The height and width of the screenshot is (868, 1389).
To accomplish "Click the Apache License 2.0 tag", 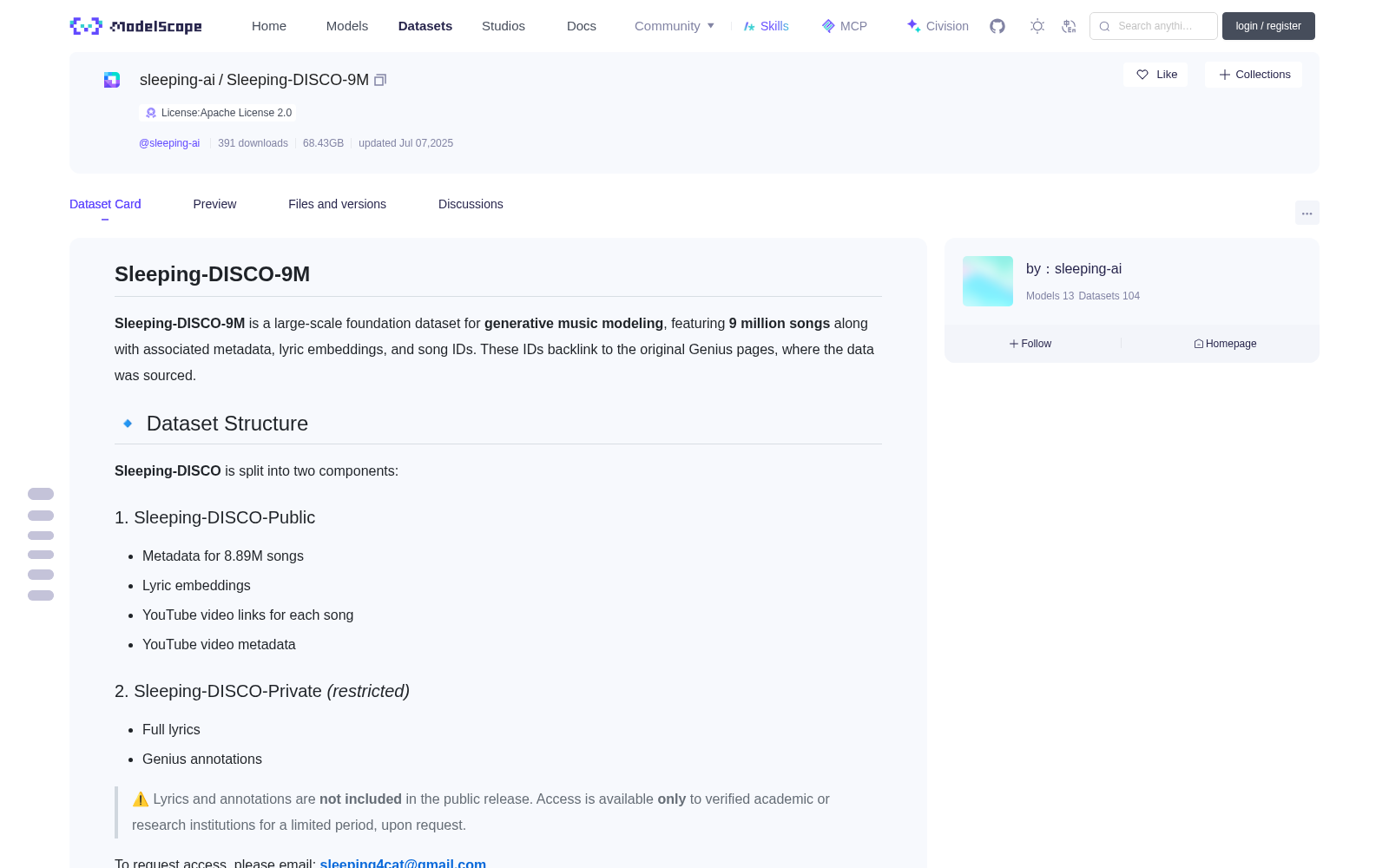I will [218, 113].
